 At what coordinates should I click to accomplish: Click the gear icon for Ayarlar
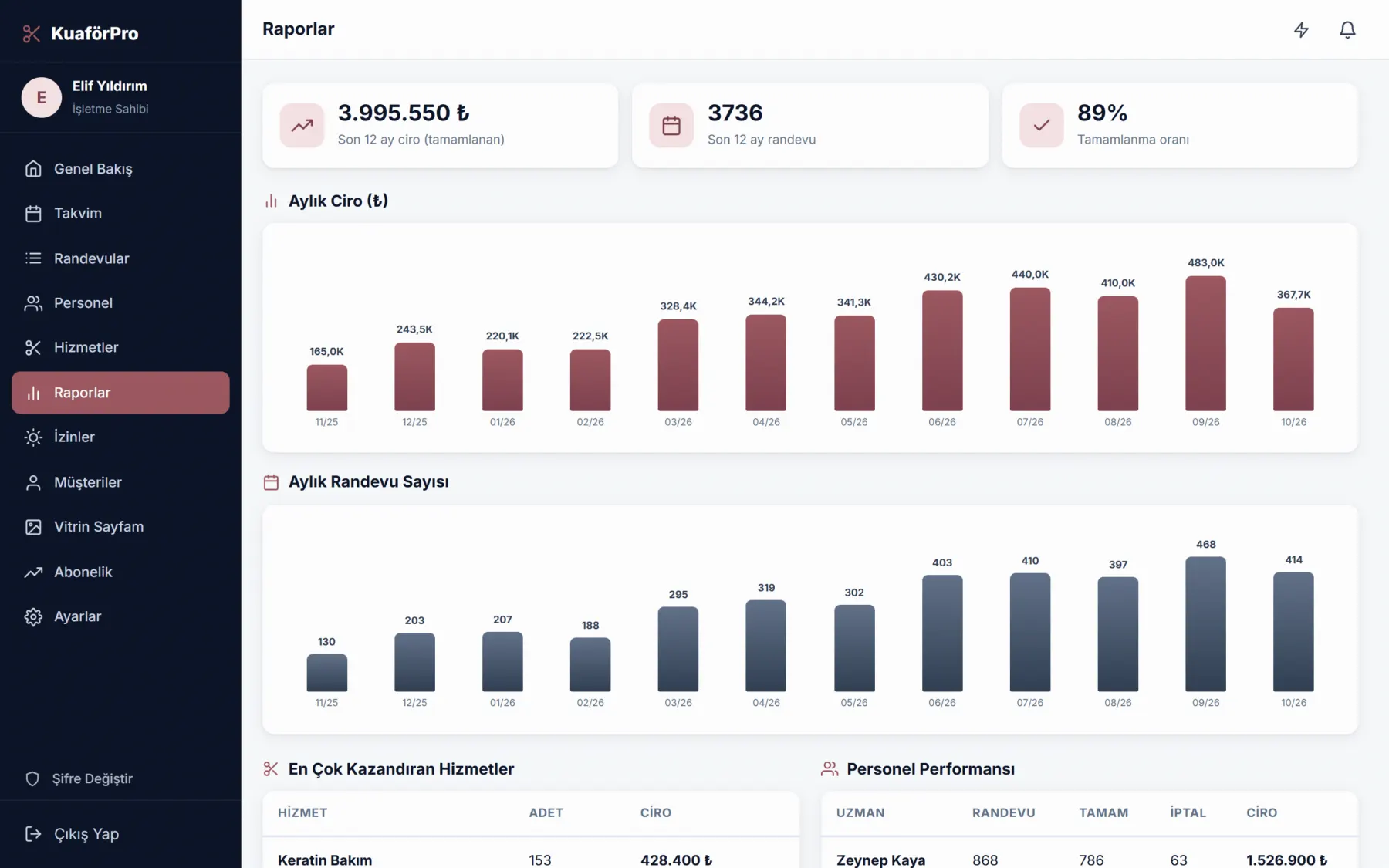coord(33,616)
